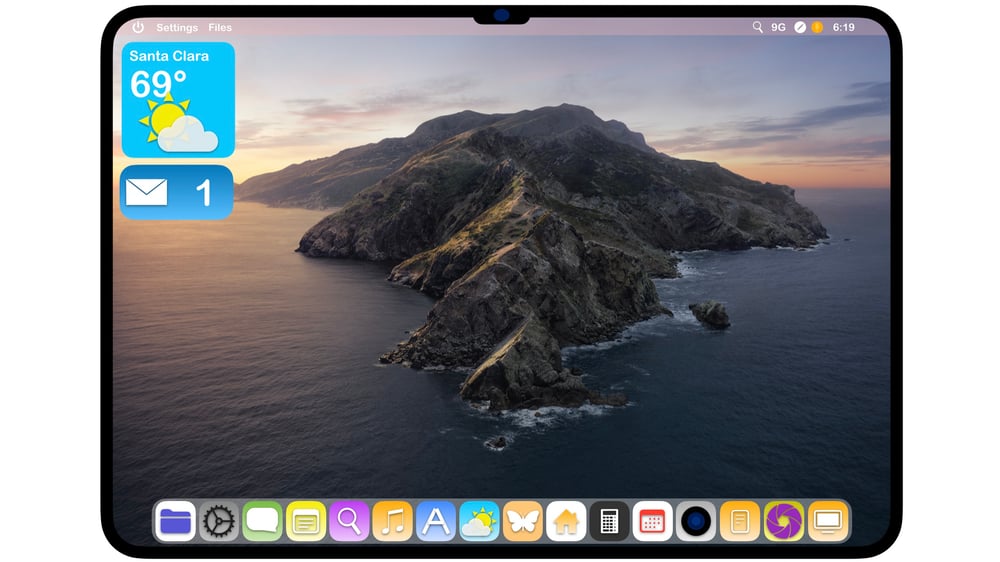The width and height of the screenshot is (1000, 562).
Task: Open the Files app in the dock
Action: tap(175, 521)
